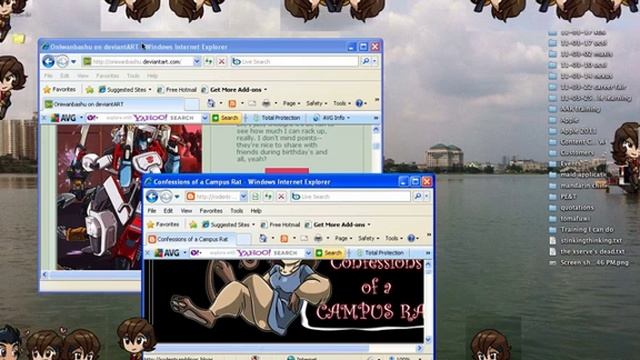
Task: Open Edit menu in Campus Rat window
Action: [168, 211]
